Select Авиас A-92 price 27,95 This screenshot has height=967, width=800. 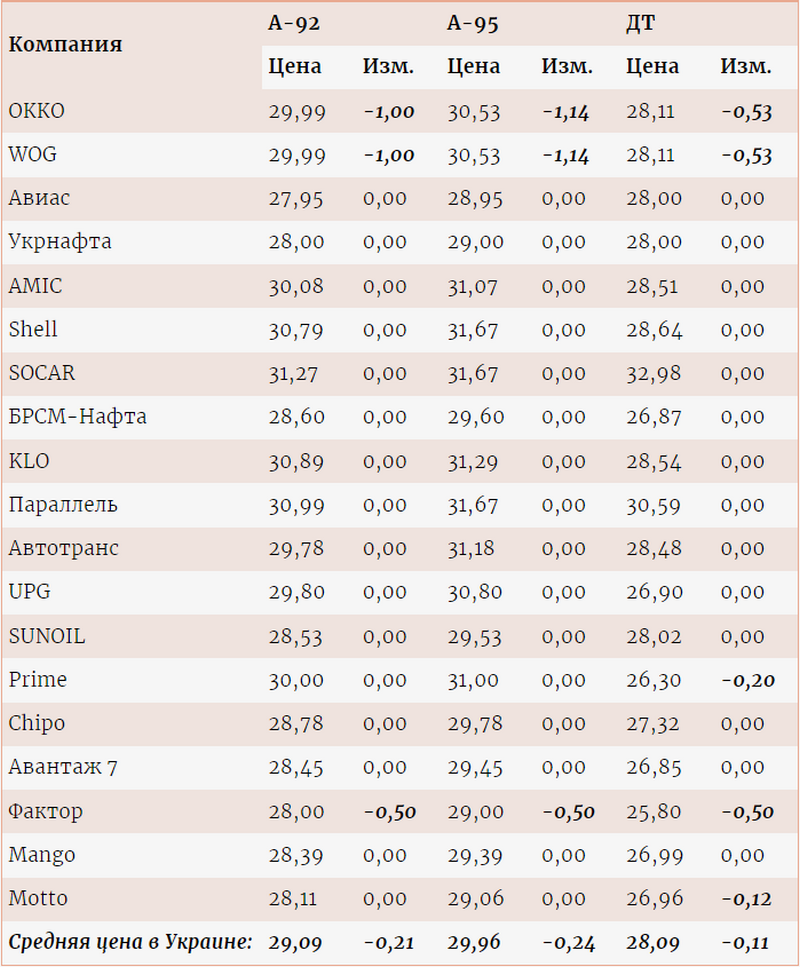click(x=296, y=199)
